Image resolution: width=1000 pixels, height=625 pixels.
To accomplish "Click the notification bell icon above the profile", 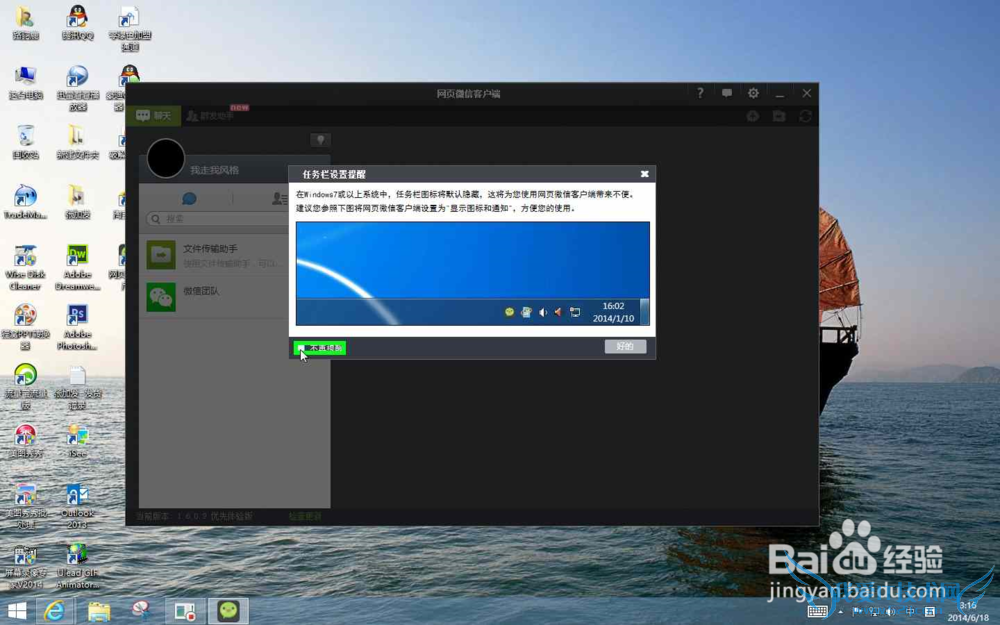I will pyautogui.click(x=320, y=140).
